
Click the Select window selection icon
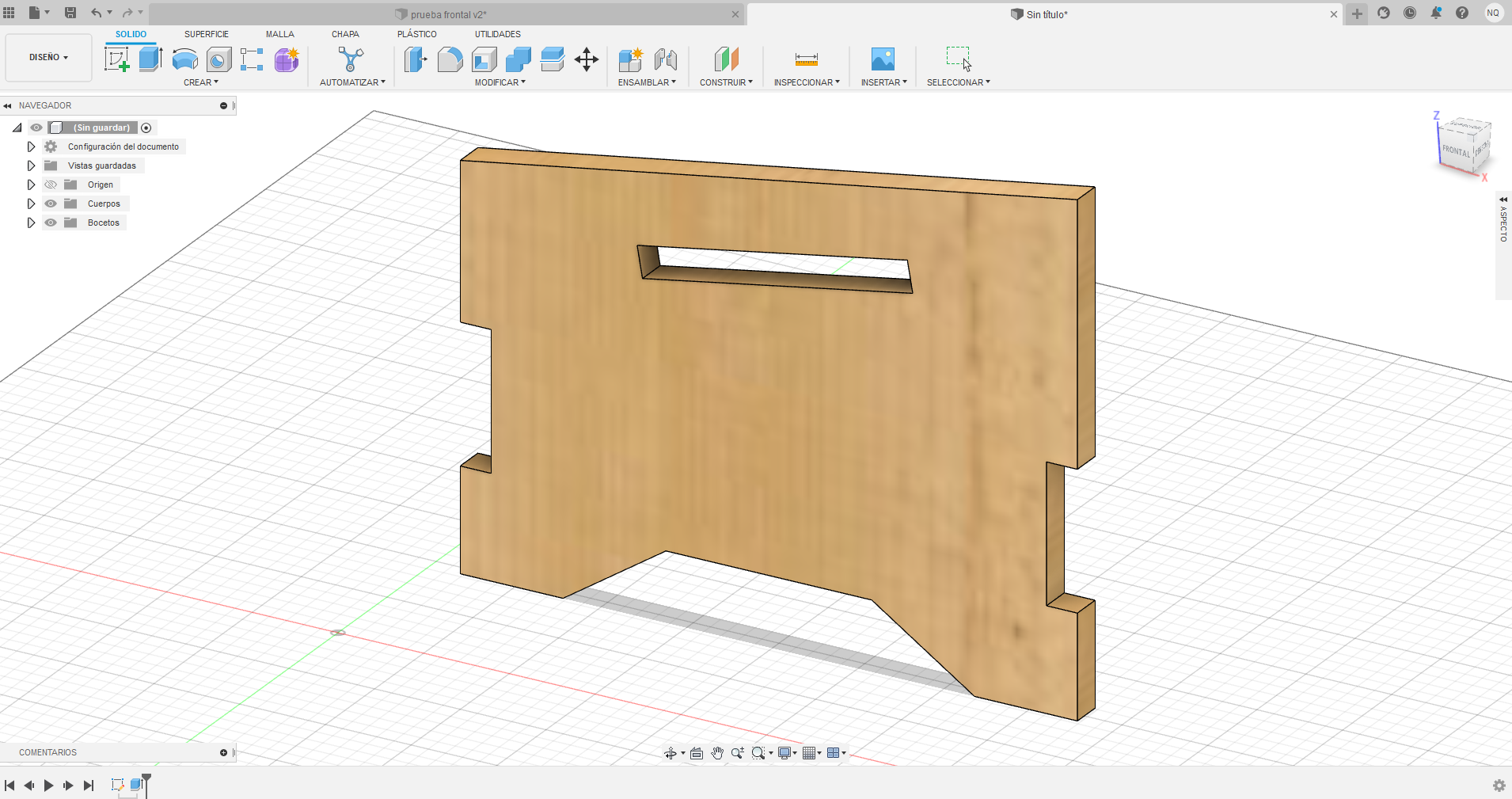(x=959, y=59)
